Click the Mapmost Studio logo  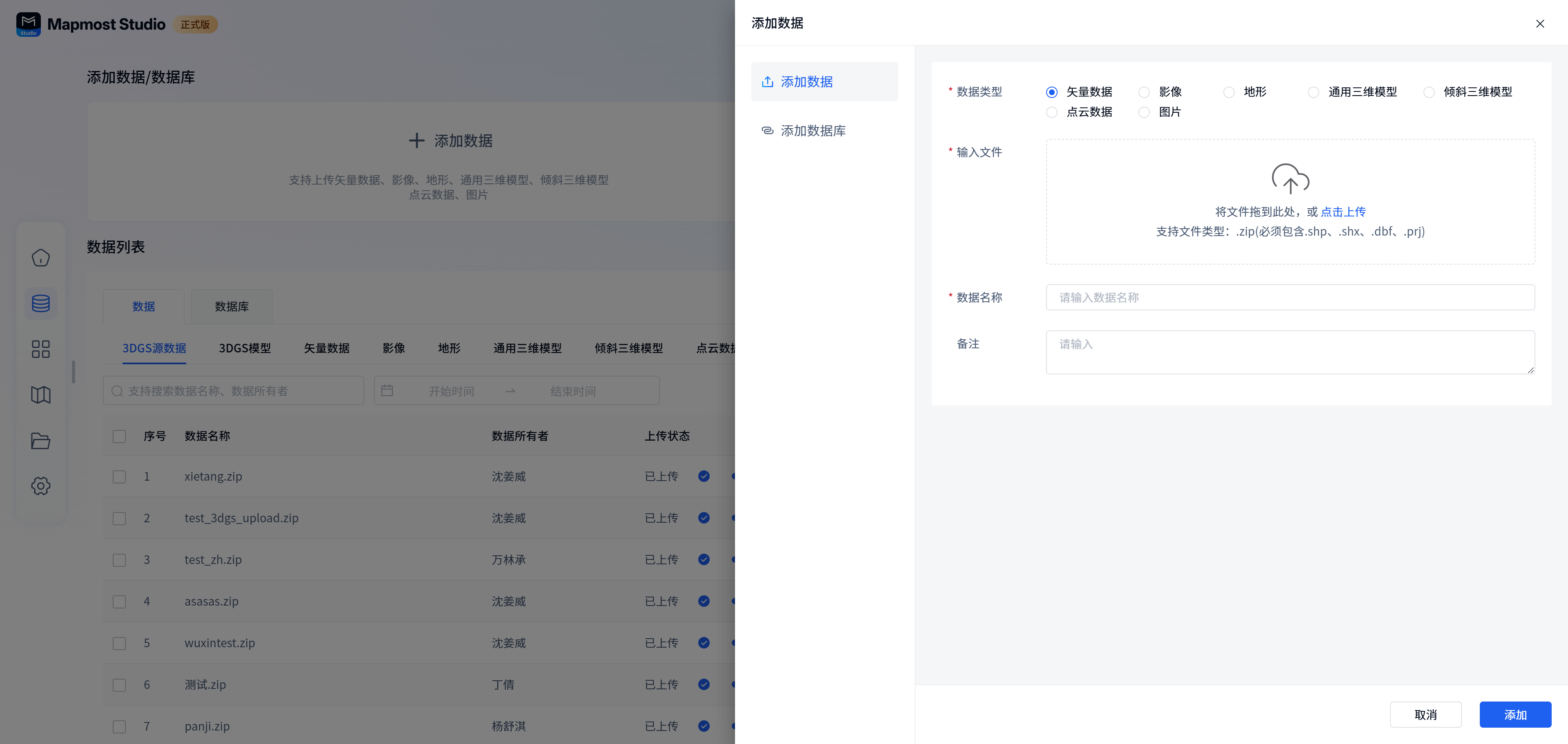point(29,25)
